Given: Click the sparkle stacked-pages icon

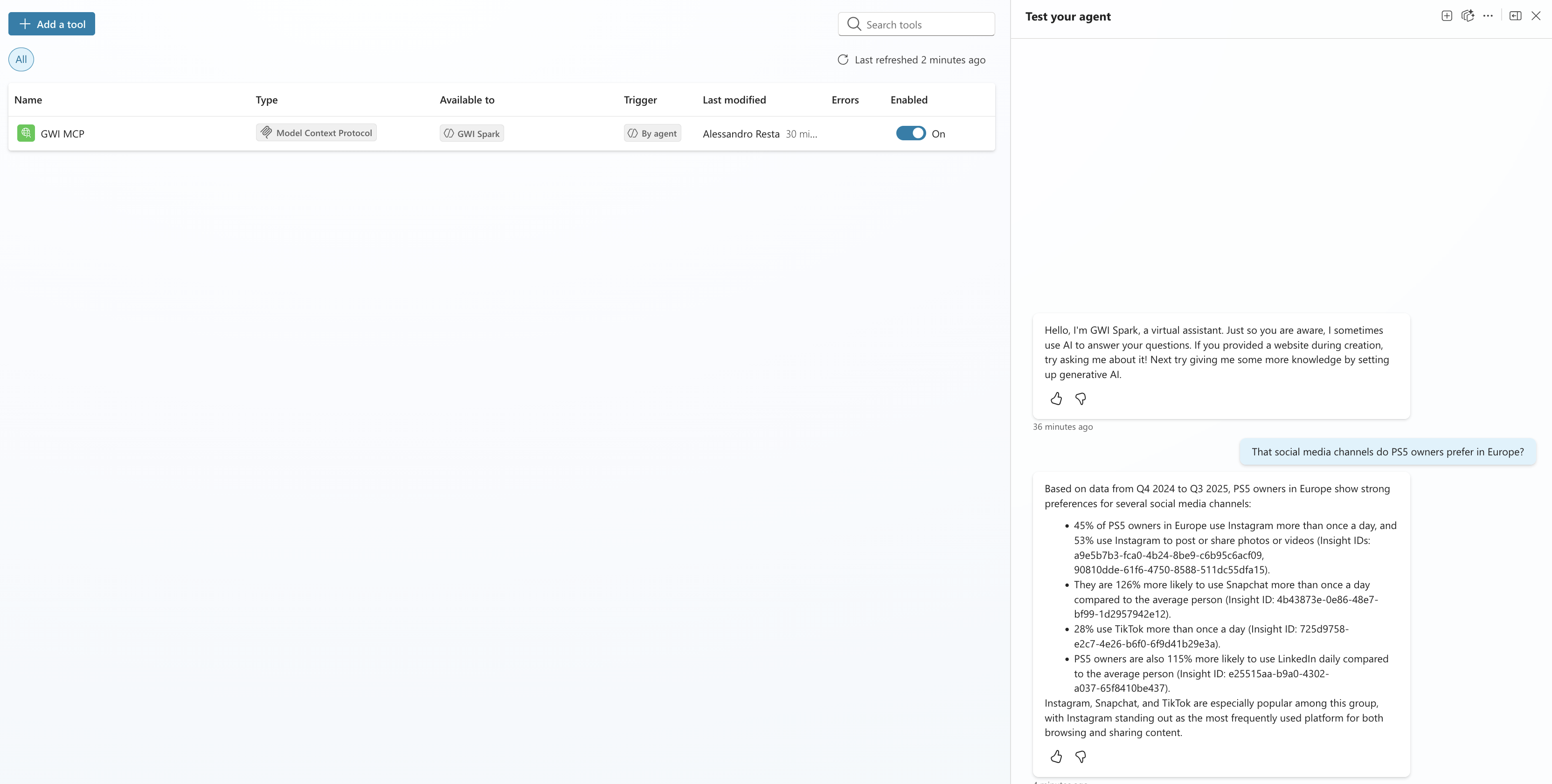Looking at the screenshot, I should coord(1467,16).
